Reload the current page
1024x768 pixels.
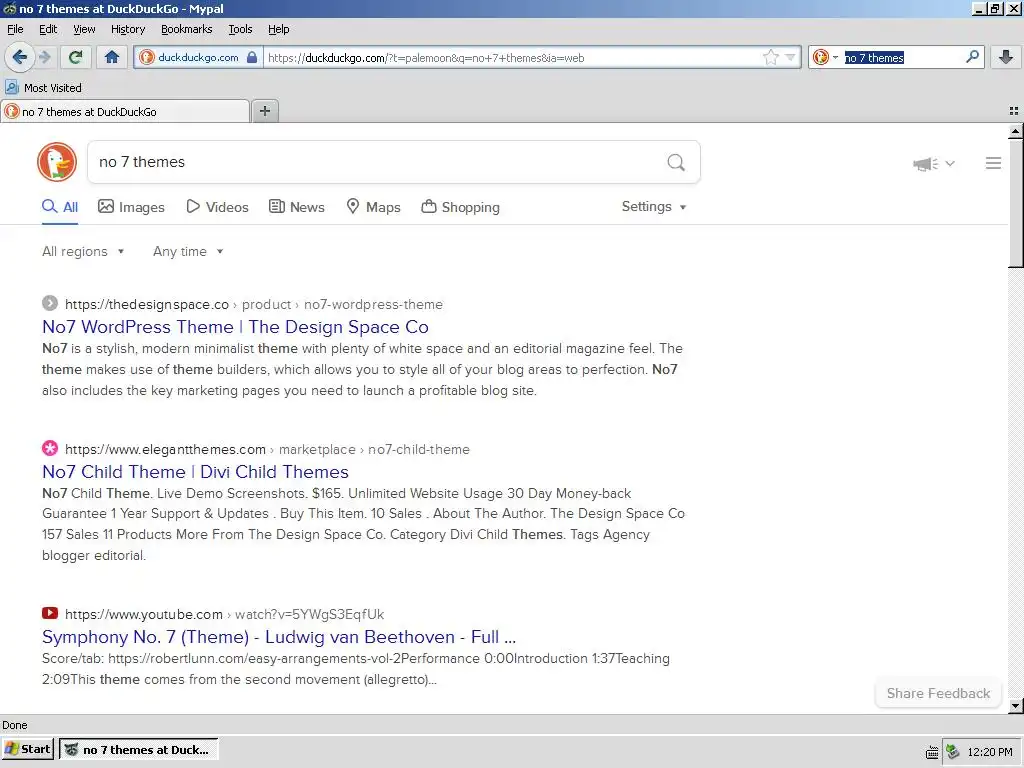(x=75, y=57)
